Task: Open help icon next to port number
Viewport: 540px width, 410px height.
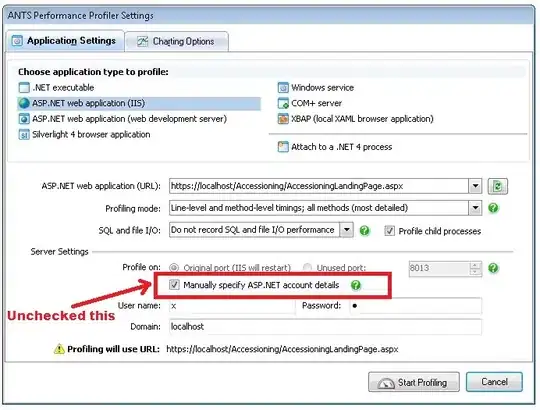Action: [x=493, y=268]
